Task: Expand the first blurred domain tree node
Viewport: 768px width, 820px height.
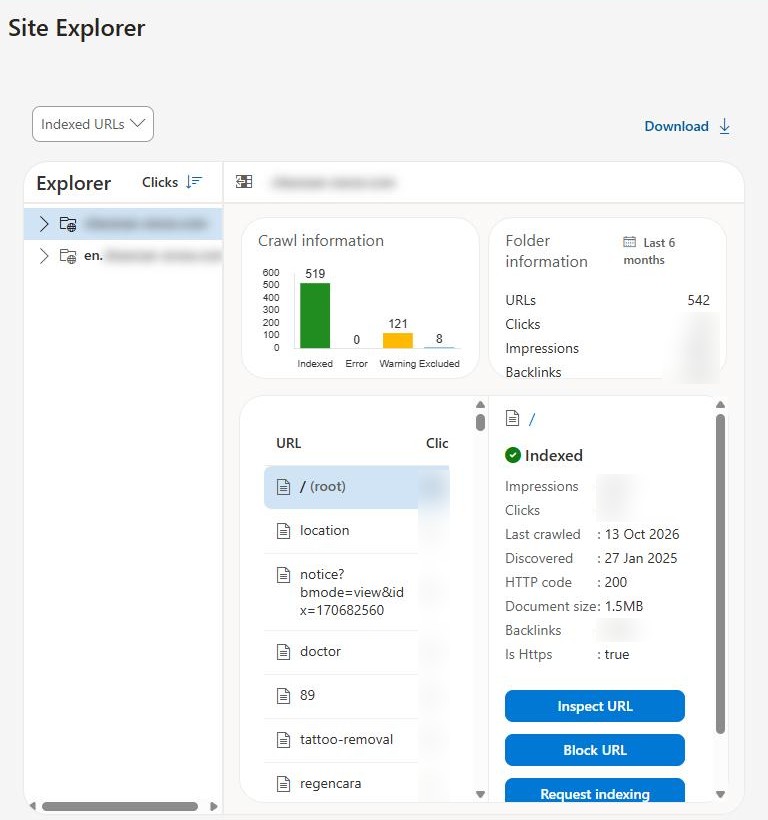Action: pyautogui.click(x=44, y=224)
